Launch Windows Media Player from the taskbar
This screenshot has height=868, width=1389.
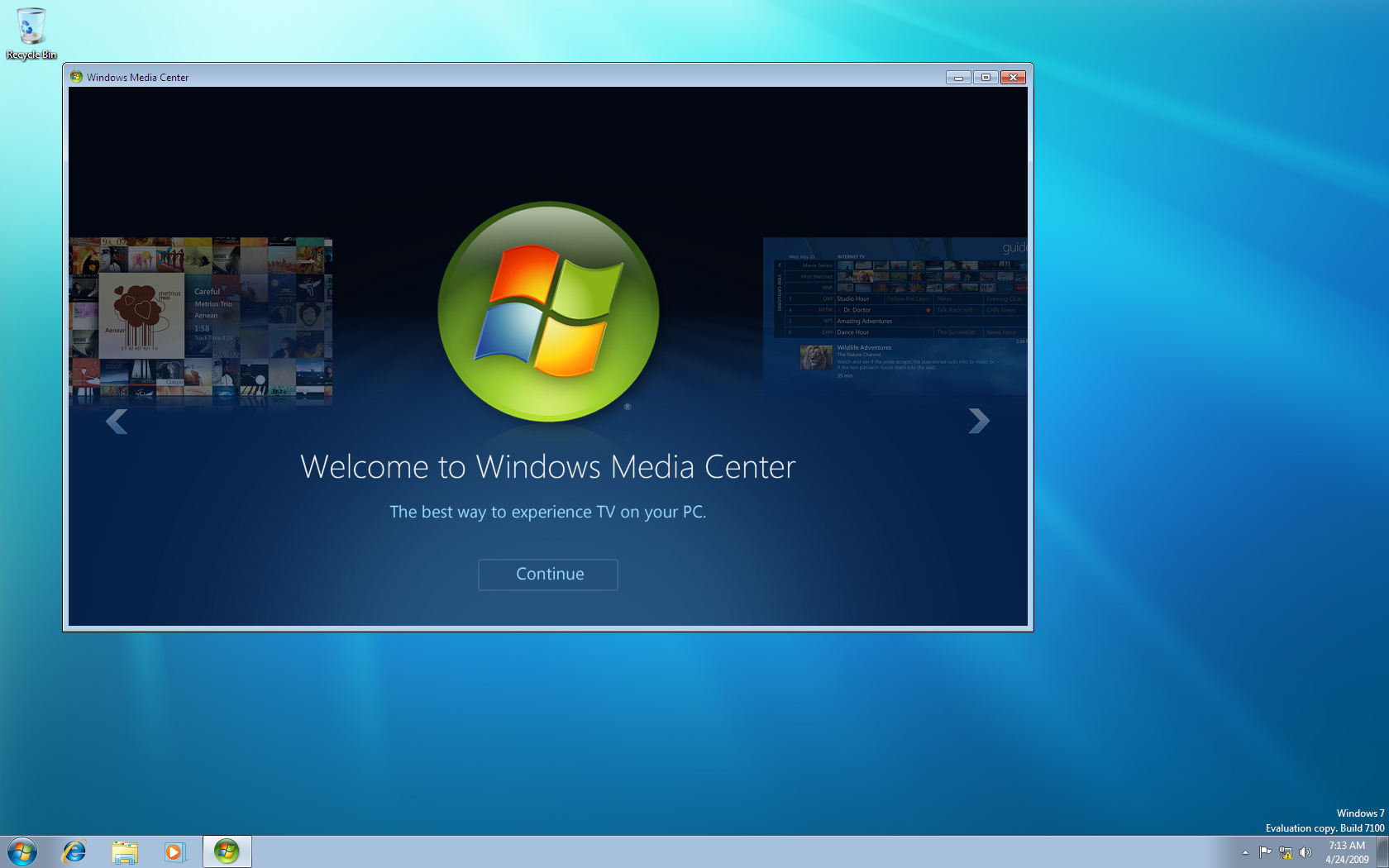pos(175,851)
